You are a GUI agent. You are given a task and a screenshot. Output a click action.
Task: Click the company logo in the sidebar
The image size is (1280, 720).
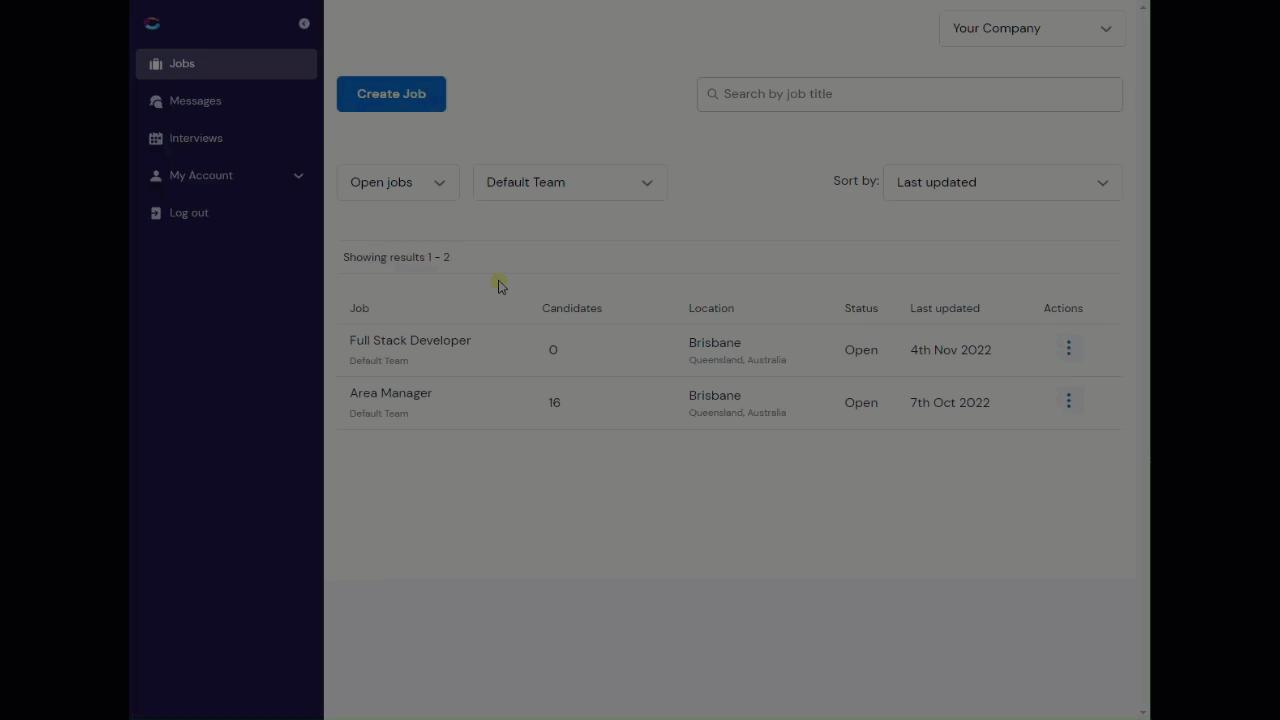pyautogui.click(x=152, y=23)
